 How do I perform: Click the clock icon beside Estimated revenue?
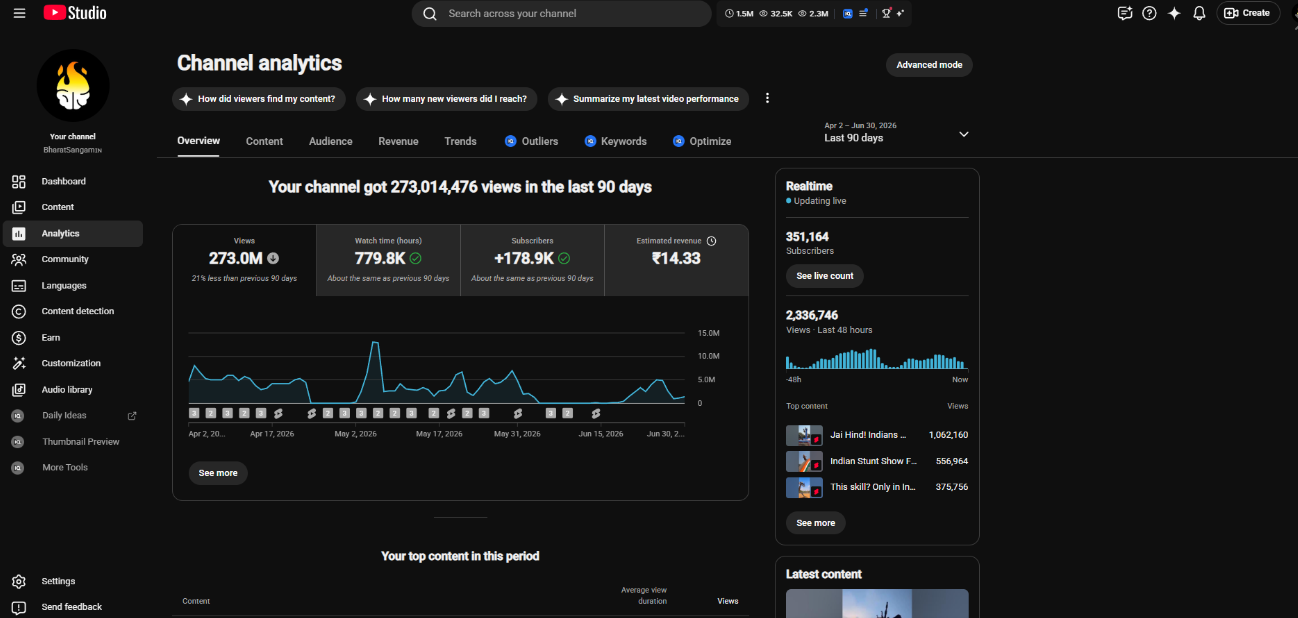pos(712,241)
